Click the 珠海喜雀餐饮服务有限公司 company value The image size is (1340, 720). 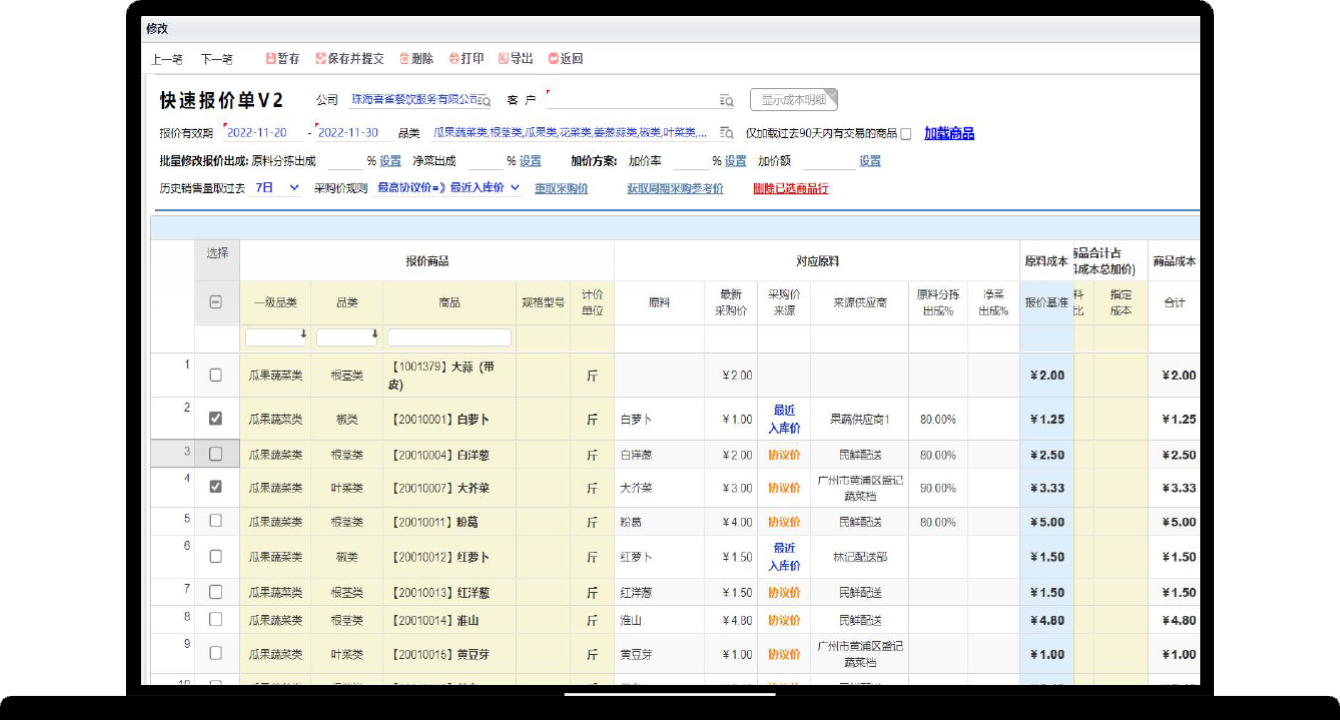tap(414, 100)
